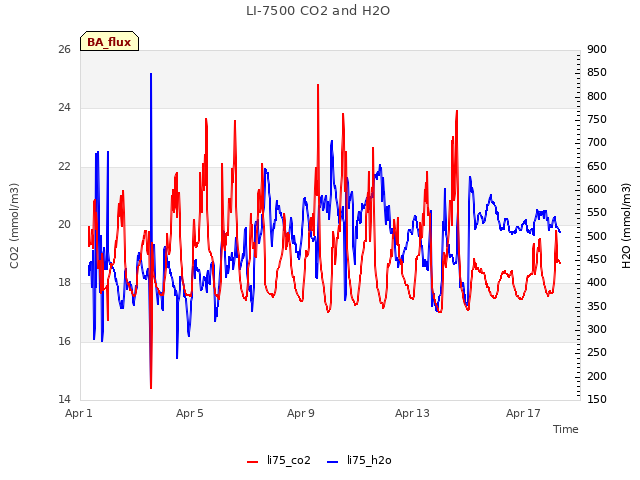The height and width of the screenshot is (480, 640).
Task: Click the chart title LI-7500 CO2 and H2O
Action: pyautogui.click(x=318, y=11)
